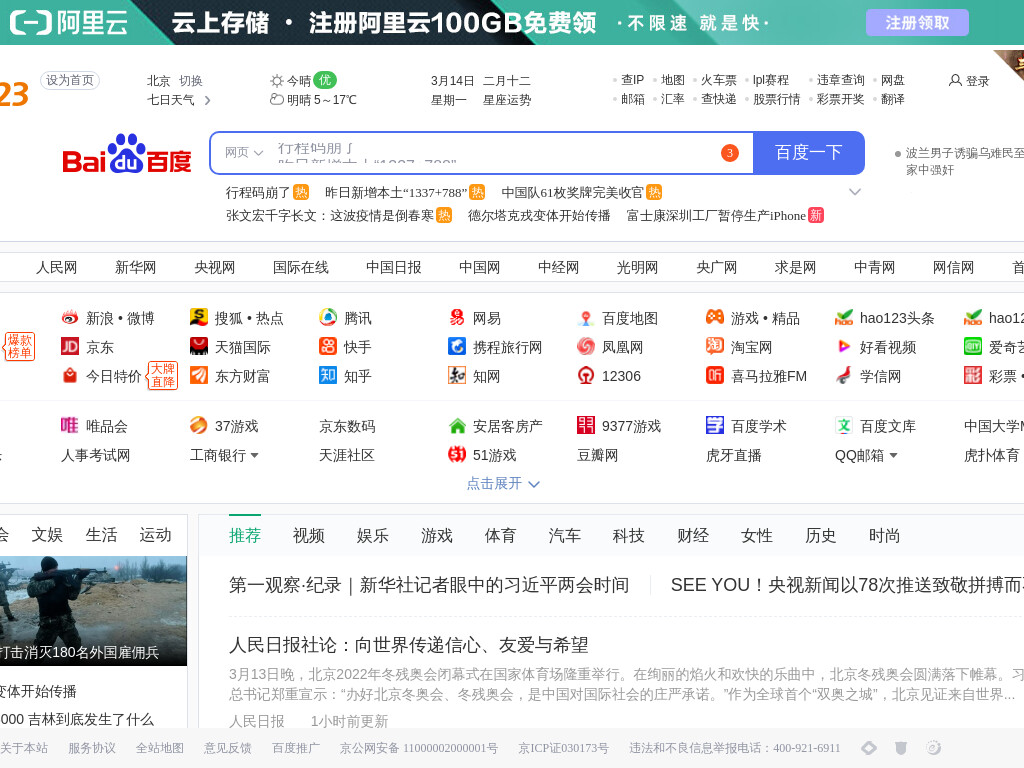Image resolution: width=1024 pixels, height=768 pixels.
Task: Open the Tencent penguin icon
Action: [x=328, y=317]
